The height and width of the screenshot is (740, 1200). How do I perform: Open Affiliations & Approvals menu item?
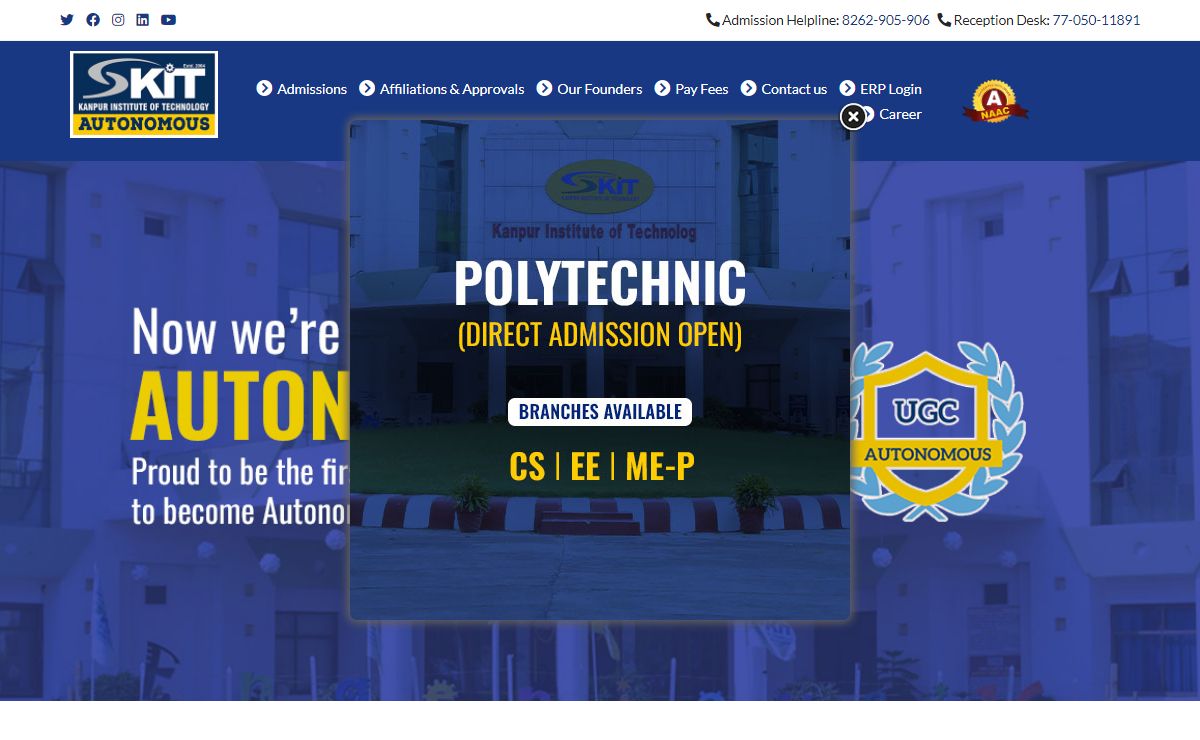pyautogui.click(x=452, y=89)
